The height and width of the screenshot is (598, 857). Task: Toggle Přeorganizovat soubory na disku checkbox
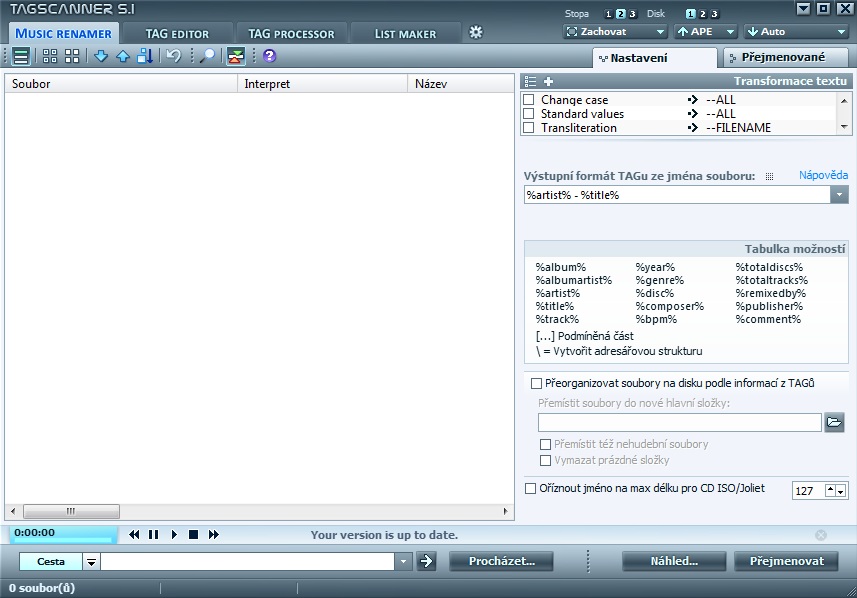536,383
